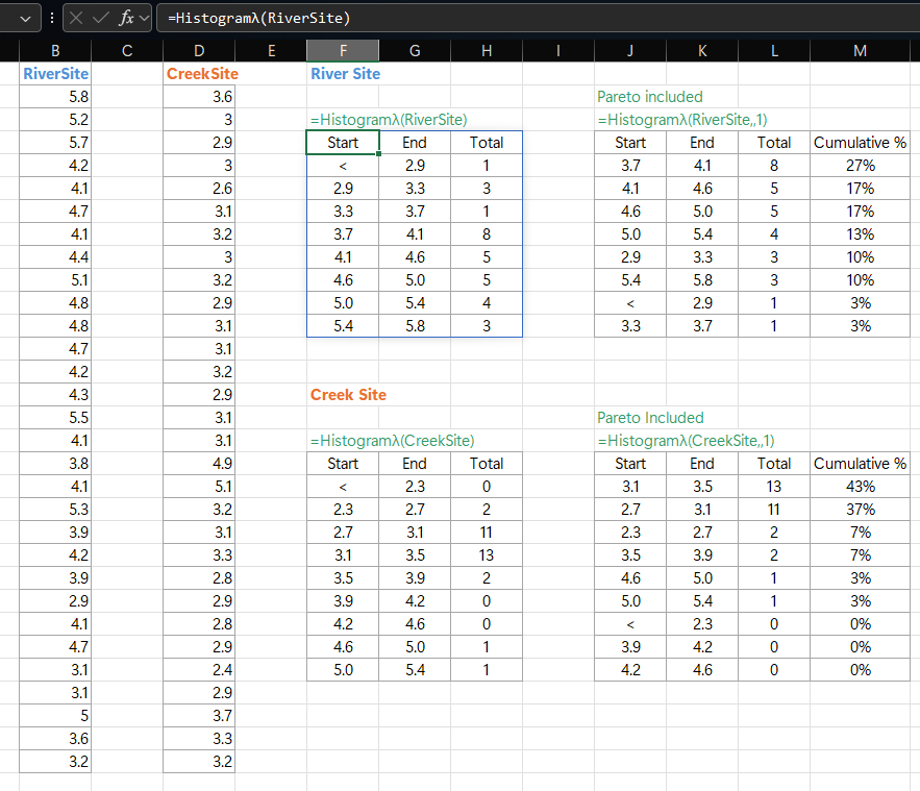Click the Total 13 in the Creek histogram

click(x=486, y=555)
